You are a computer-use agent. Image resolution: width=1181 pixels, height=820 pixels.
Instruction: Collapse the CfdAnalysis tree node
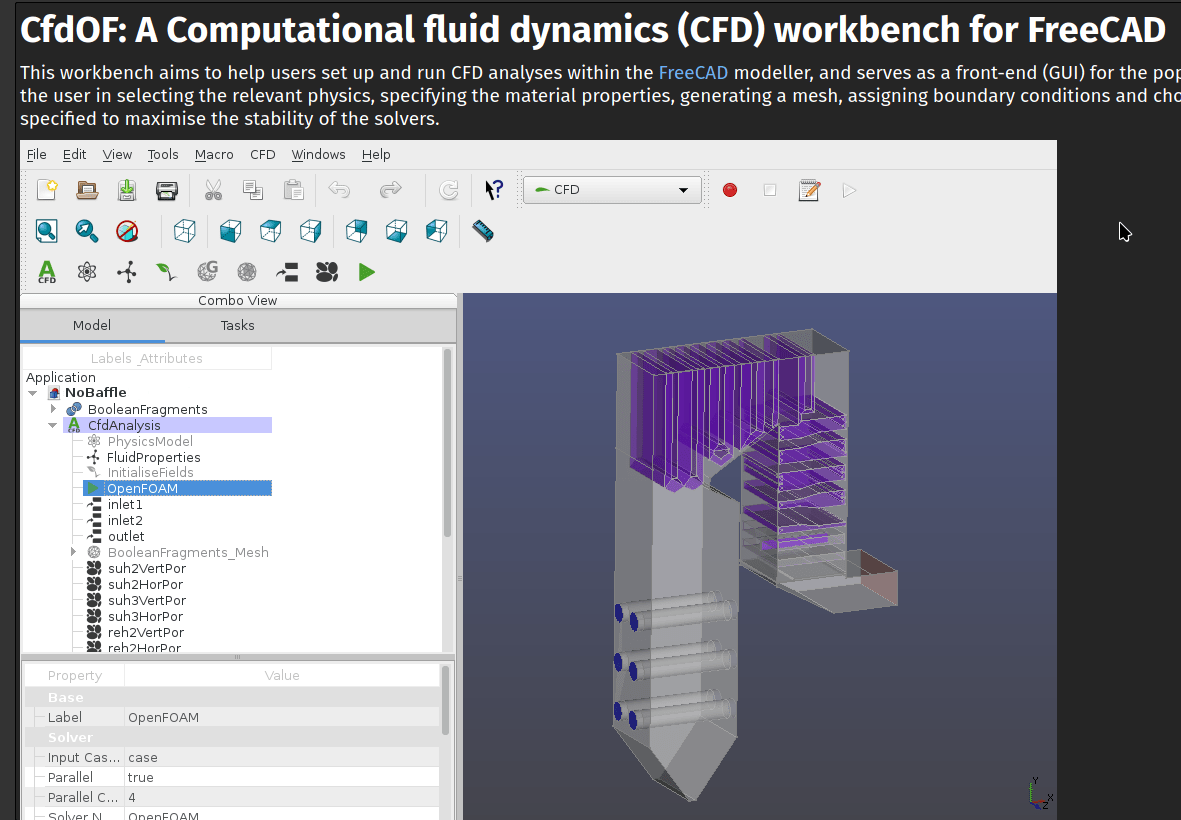pos(53,425)
